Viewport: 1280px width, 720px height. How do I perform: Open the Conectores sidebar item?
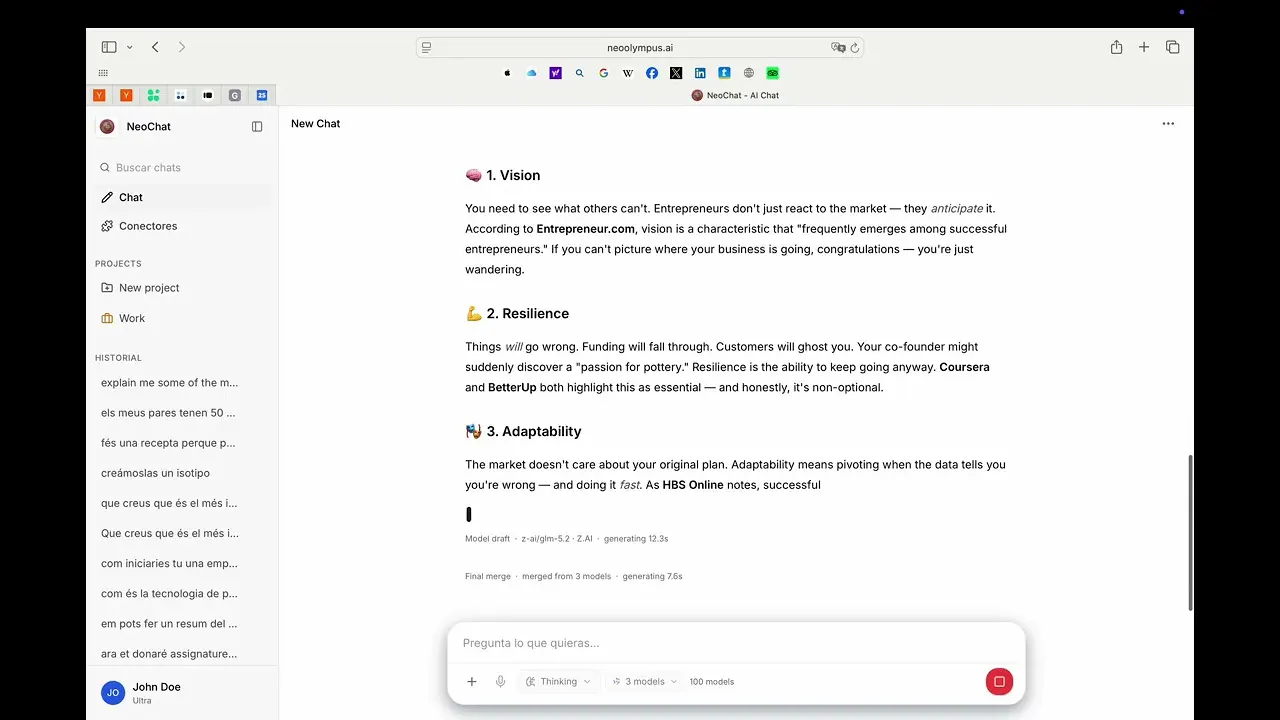pos(182,226)
